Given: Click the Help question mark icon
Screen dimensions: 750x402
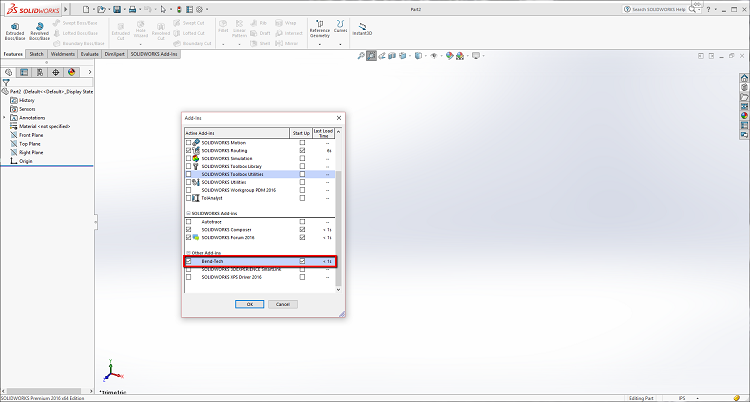Looking at the screenshot, I should click(708, 9).
